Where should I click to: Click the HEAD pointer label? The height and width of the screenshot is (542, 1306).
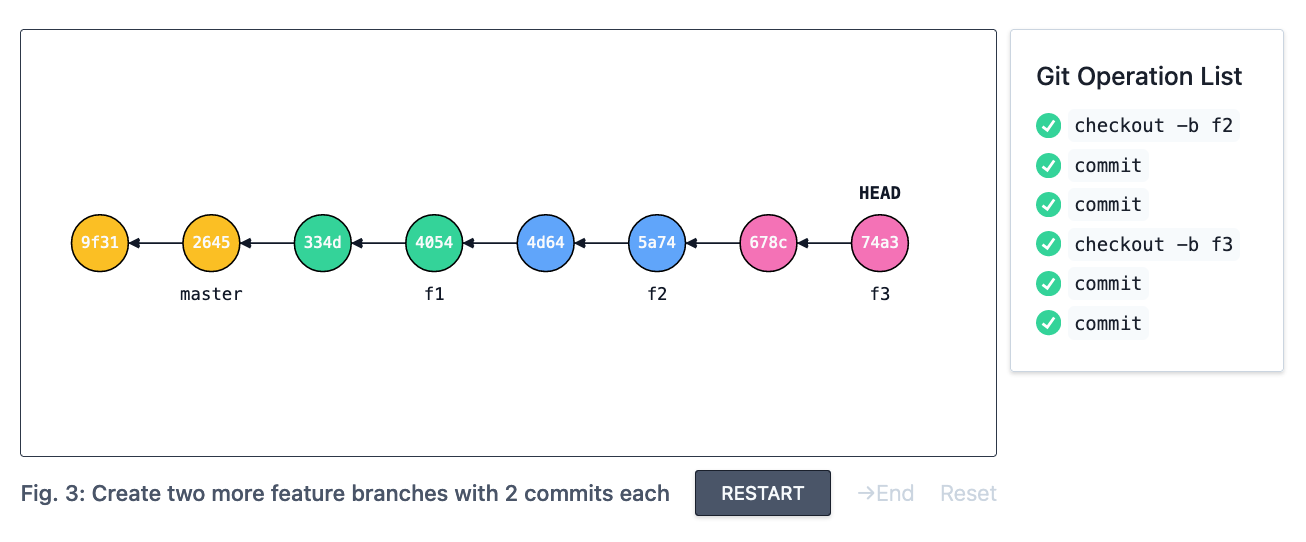pos(880,193)
